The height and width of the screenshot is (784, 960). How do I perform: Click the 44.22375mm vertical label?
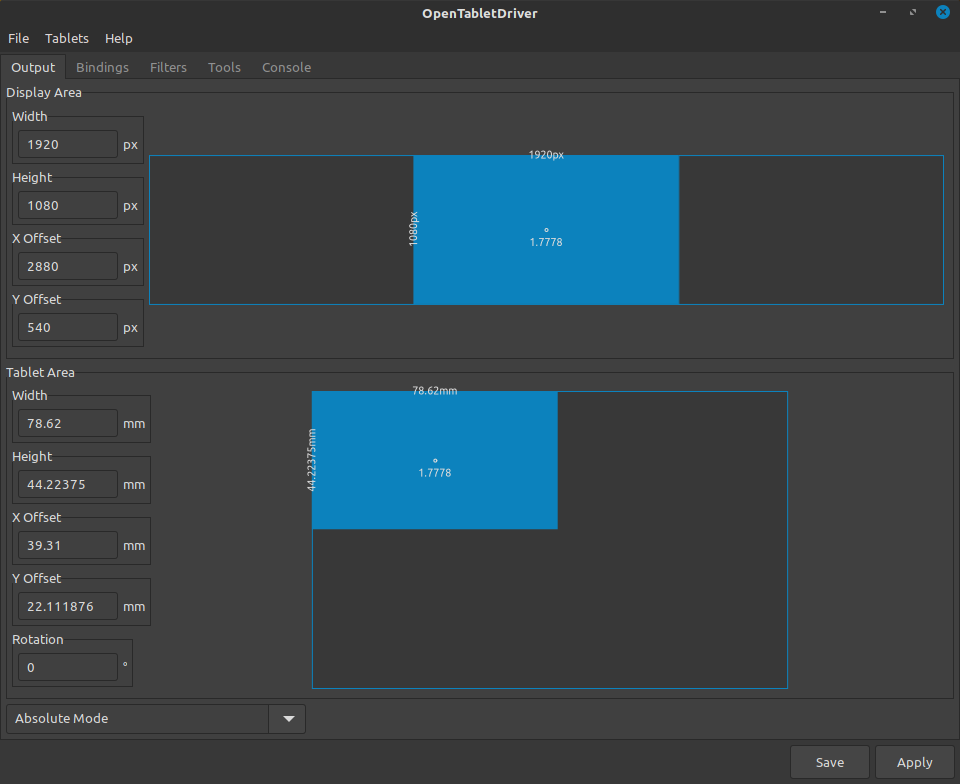(312, 460)
